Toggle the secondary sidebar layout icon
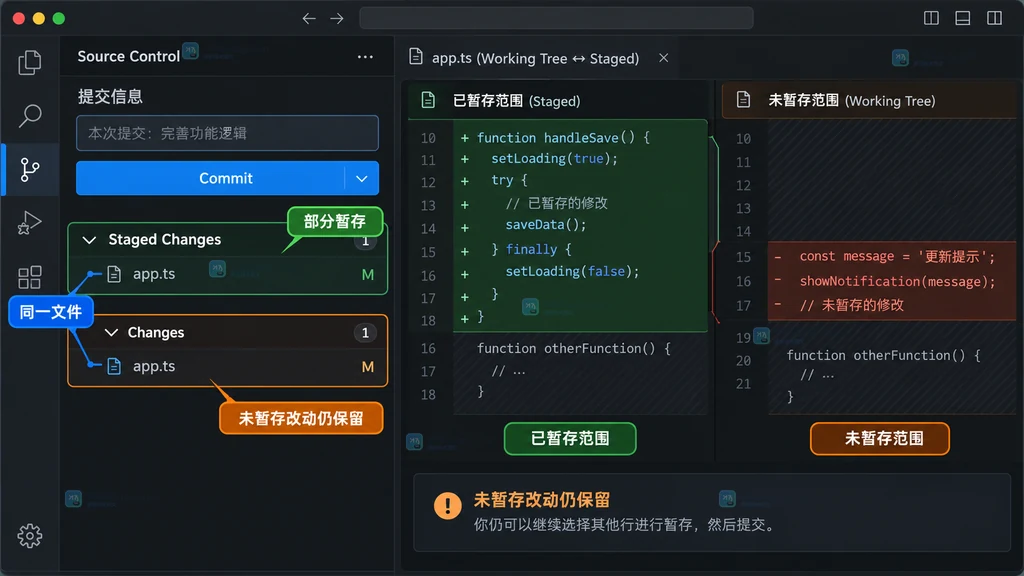The image size is (1024, 576). point(994,18)
